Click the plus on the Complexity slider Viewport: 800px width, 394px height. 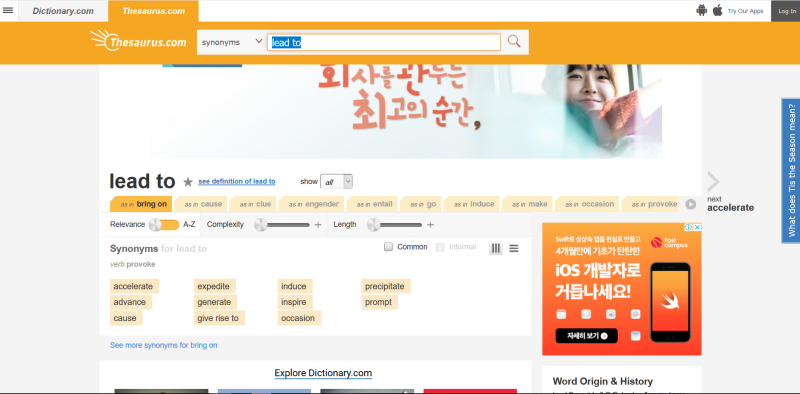coord(318,225)
